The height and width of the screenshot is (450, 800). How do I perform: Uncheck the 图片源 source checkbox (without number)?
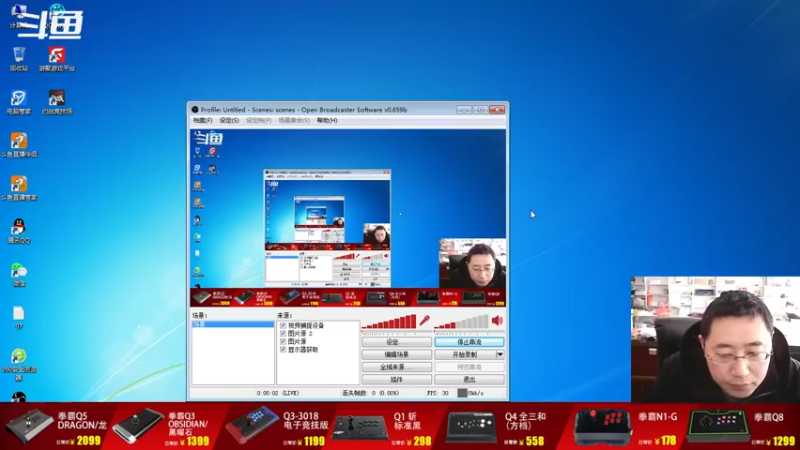tap(283, 342)
